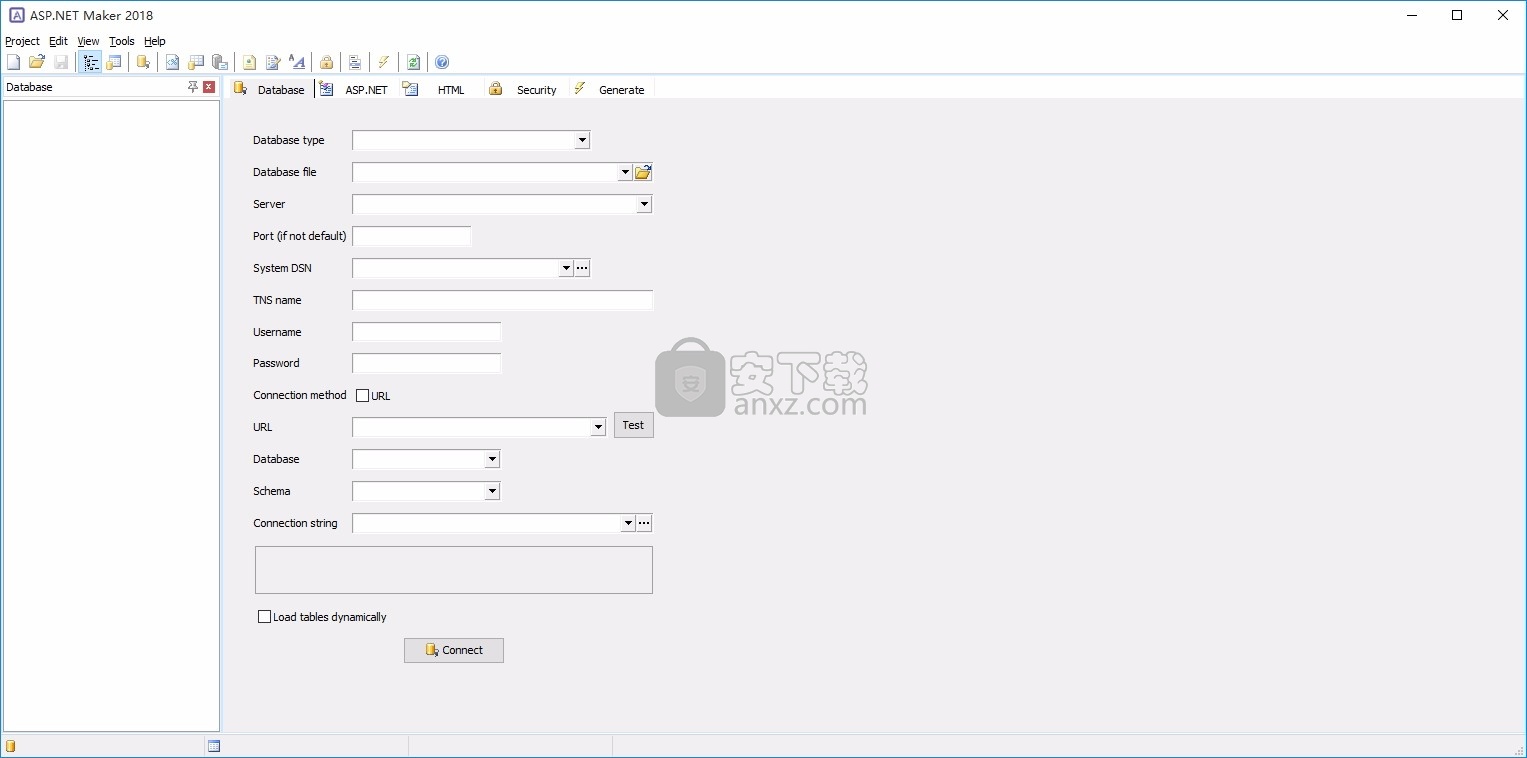Click the menu editor toolbar icon
The image size is (1527, 758).
point(355,62)
